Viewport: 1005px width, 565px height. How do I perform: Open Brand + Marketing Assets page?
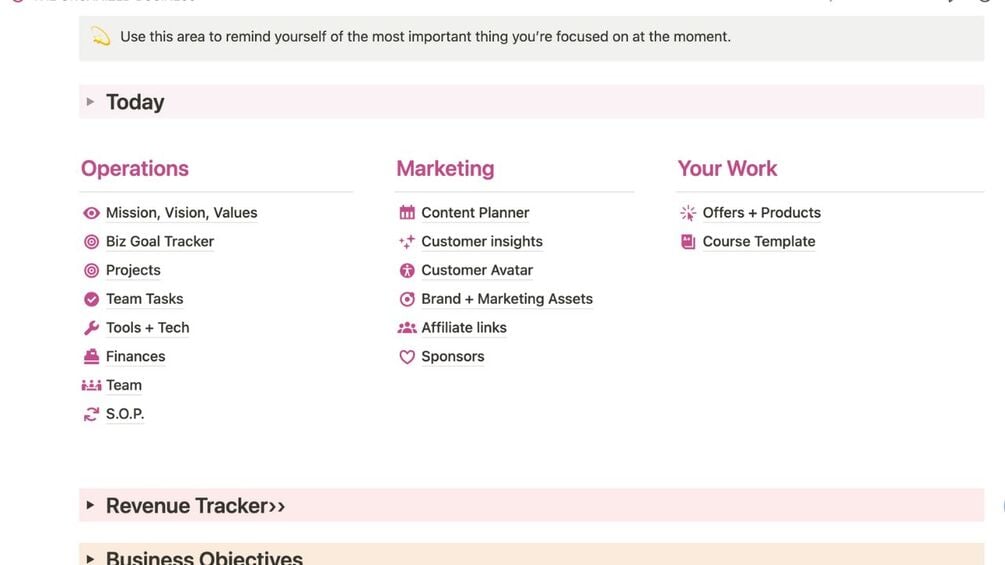507,299
